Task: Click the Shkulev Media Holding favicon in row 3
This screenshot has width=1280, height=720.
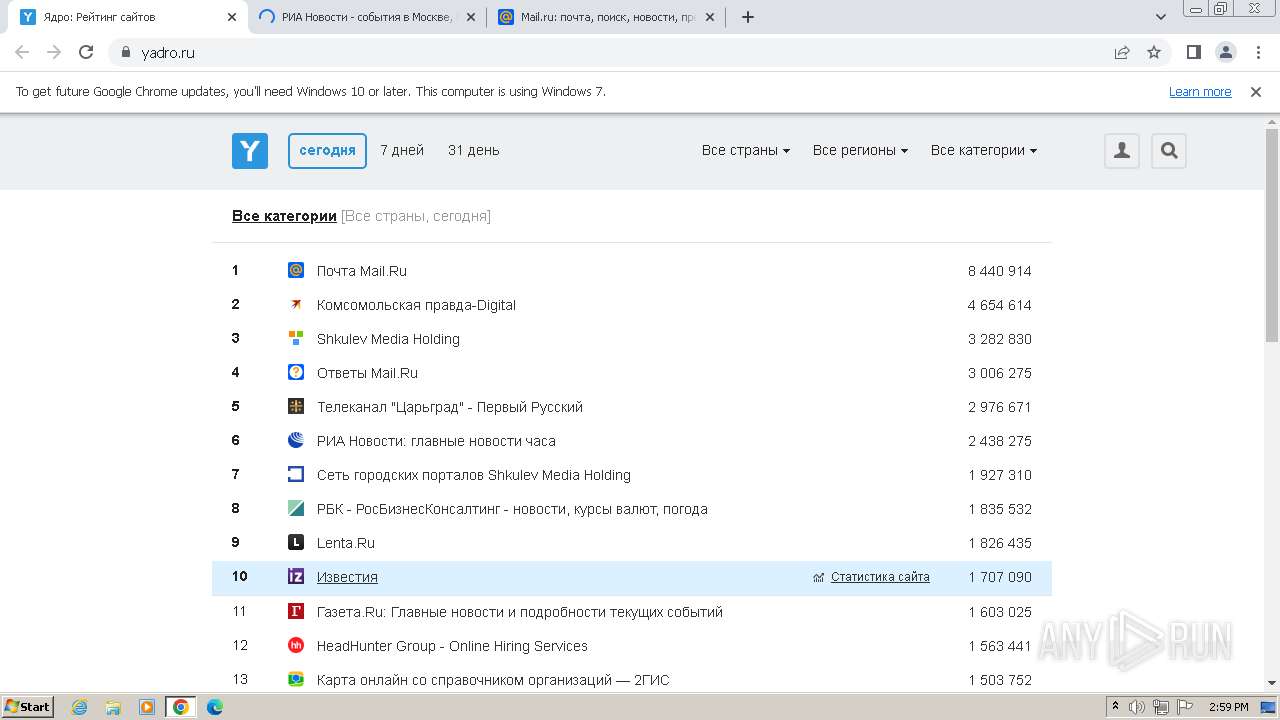Action: (x=296, y=338)
